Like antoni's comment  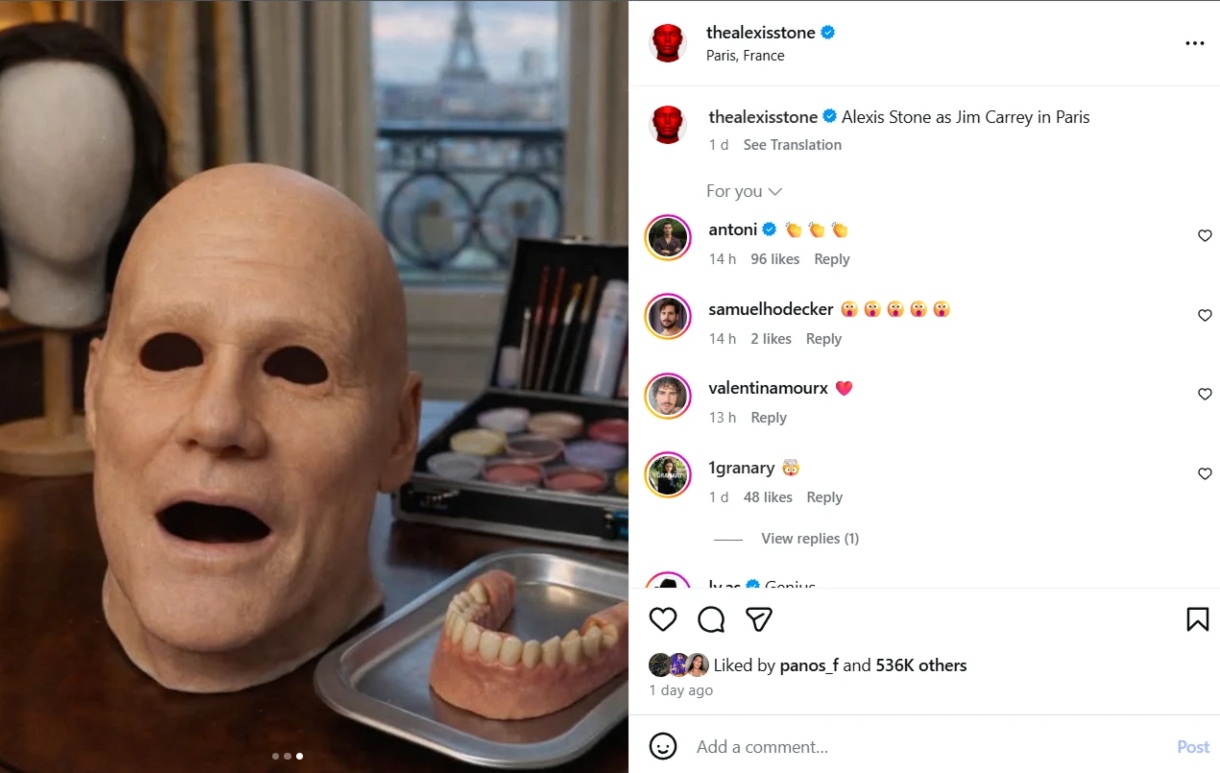click(1205, 236)
